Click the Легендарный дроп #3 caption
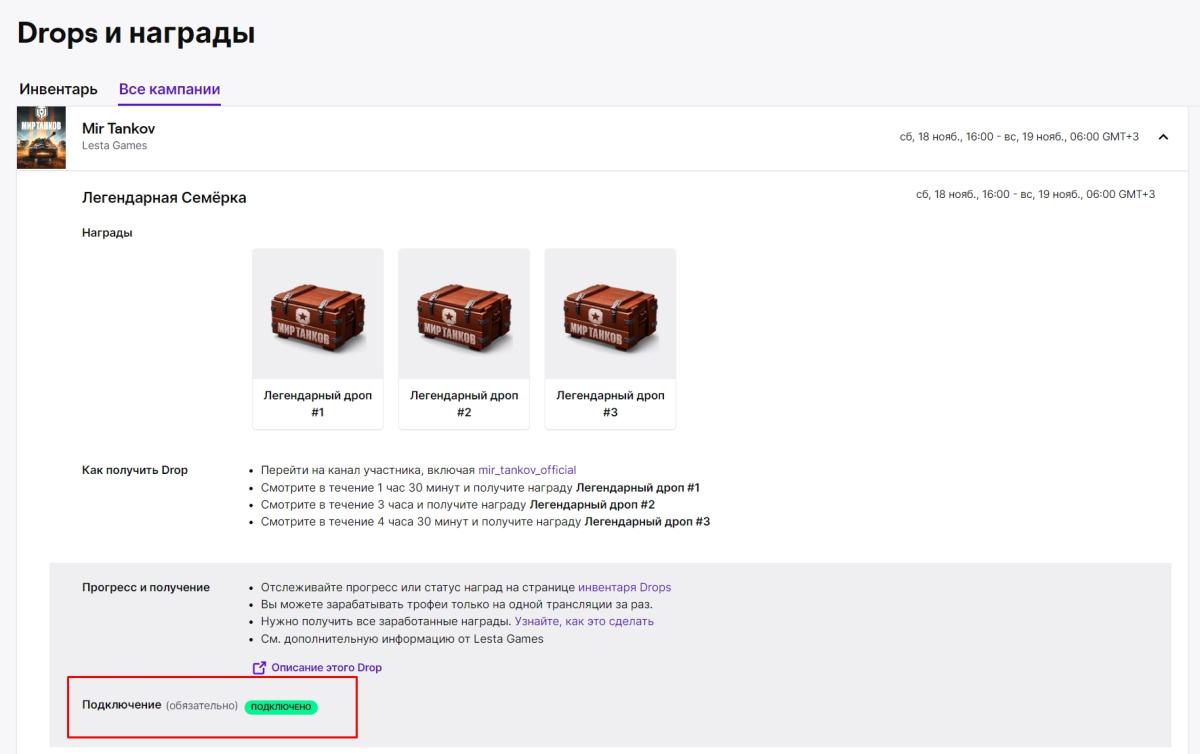Image resolution: width=1200 pixels, height=754 pixels. [610, 403]
